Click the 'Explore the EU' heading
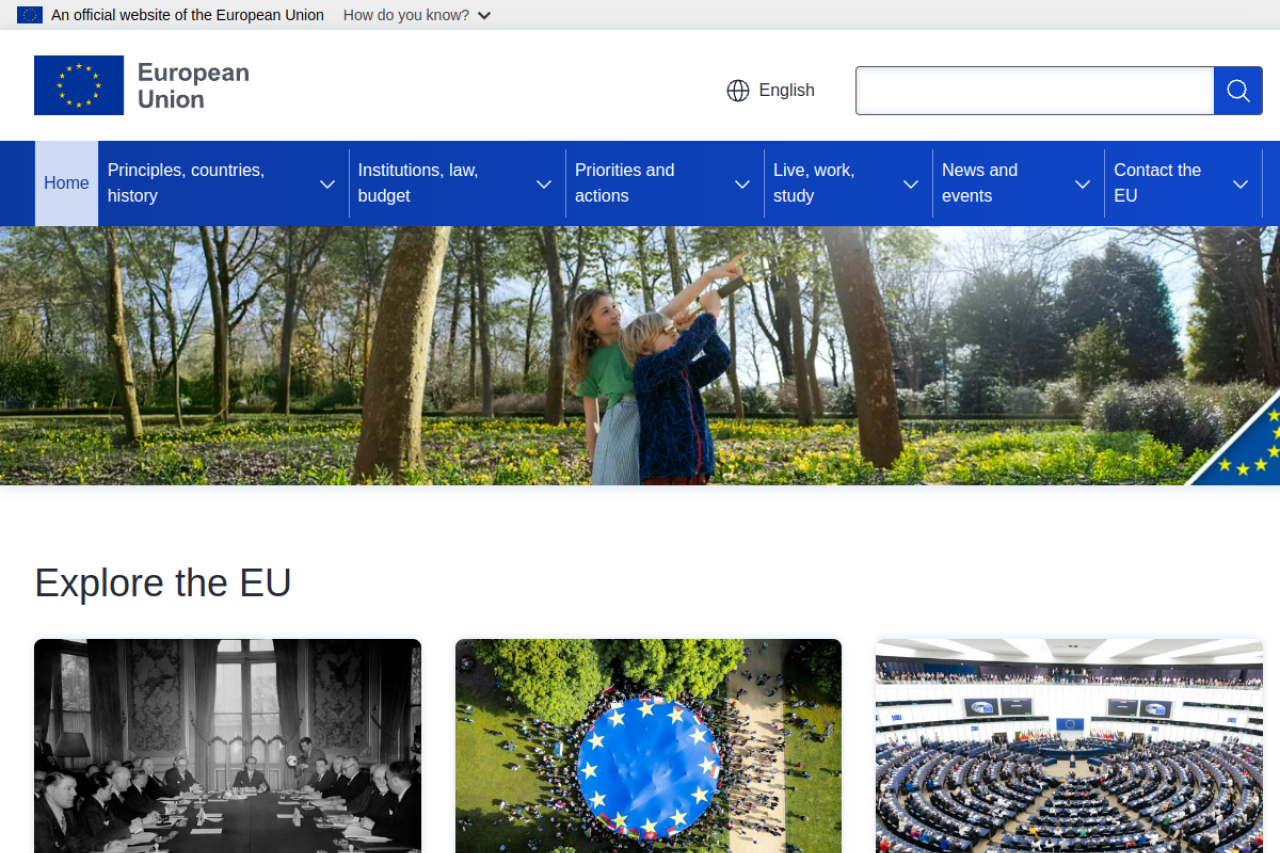1280x853 pixels. coord(163,583)
